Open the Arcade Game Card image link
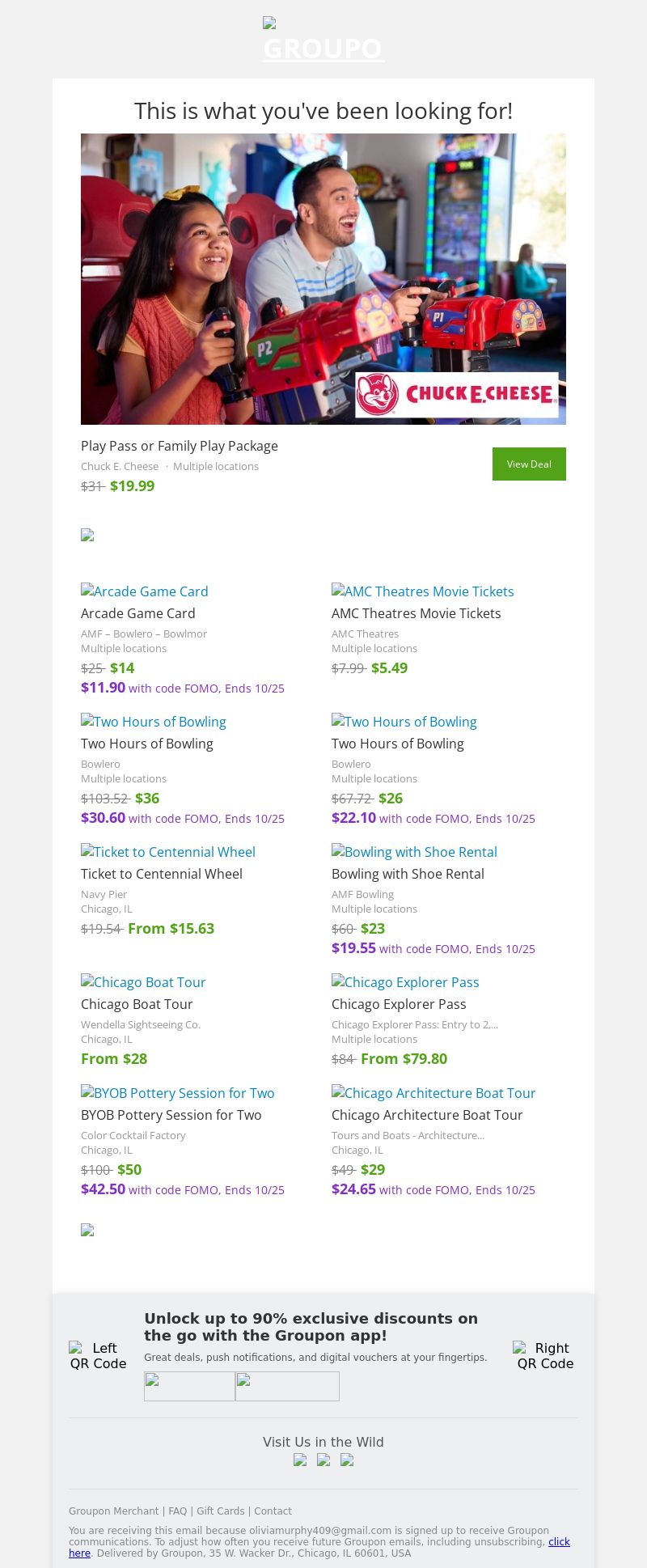Viewport: 647px width, 1568px height. point(145,591)
